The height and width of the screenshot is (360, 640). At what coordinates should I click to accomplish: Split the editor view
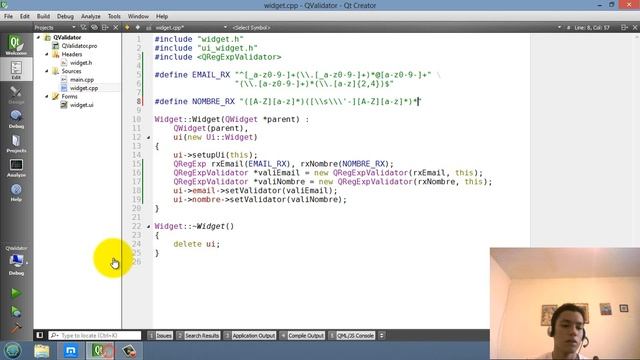click(624, 27)
